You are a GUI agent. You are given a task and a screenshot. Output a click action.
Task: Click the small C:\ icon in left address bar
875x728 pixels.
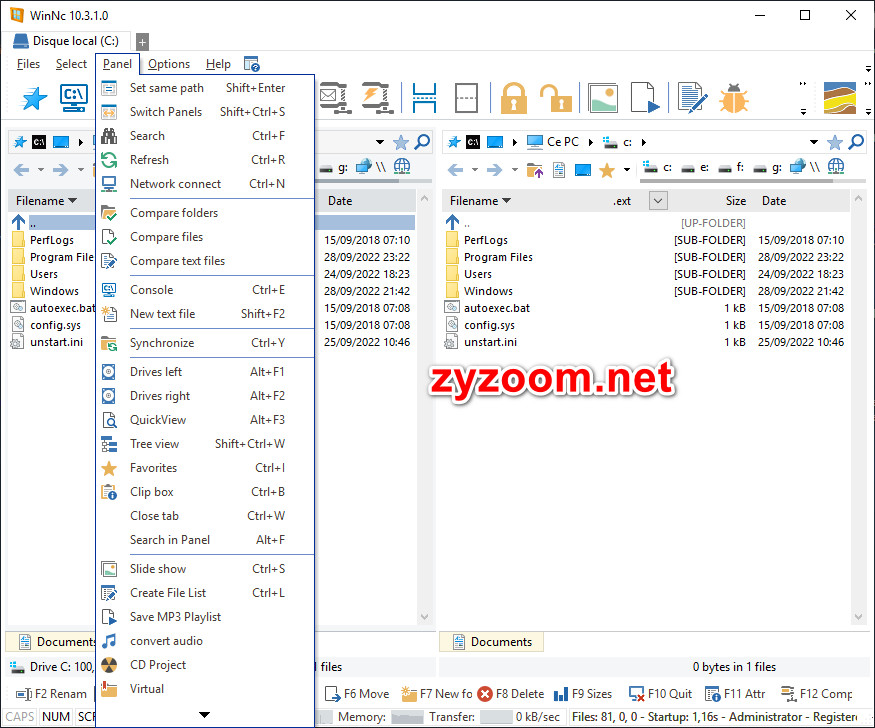click(39, 142)
